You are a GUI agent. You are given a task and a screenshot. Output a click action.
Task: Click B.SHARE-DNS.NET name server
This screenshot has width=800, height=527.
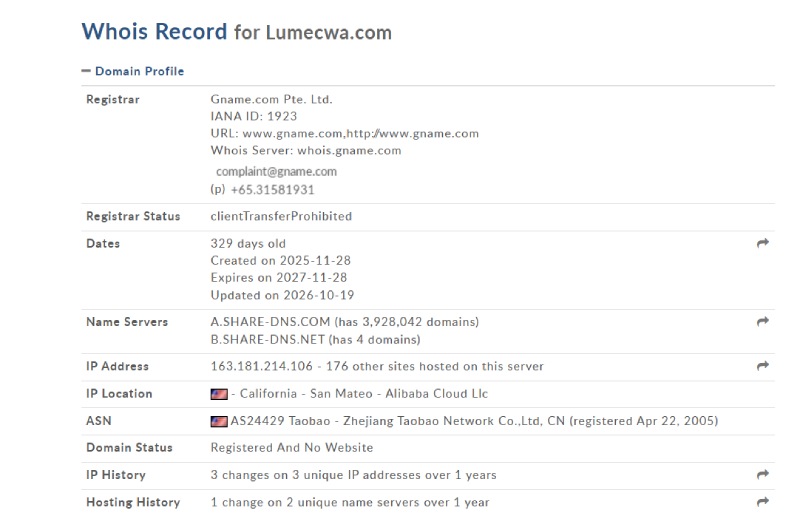pyautogui.click(x=268, y=339)
